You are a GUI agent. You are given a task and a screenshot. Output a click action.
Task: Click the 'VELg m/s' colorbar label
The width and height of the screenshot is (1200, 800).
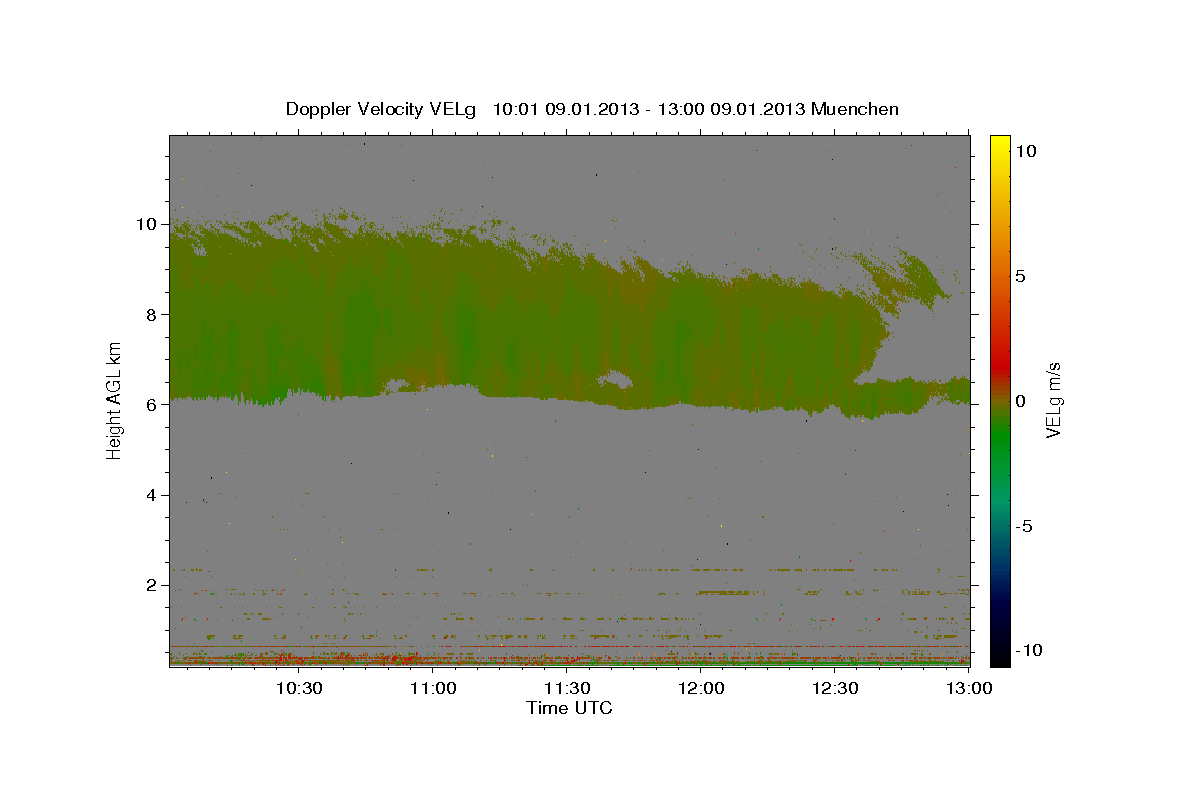click(1053, 400)
